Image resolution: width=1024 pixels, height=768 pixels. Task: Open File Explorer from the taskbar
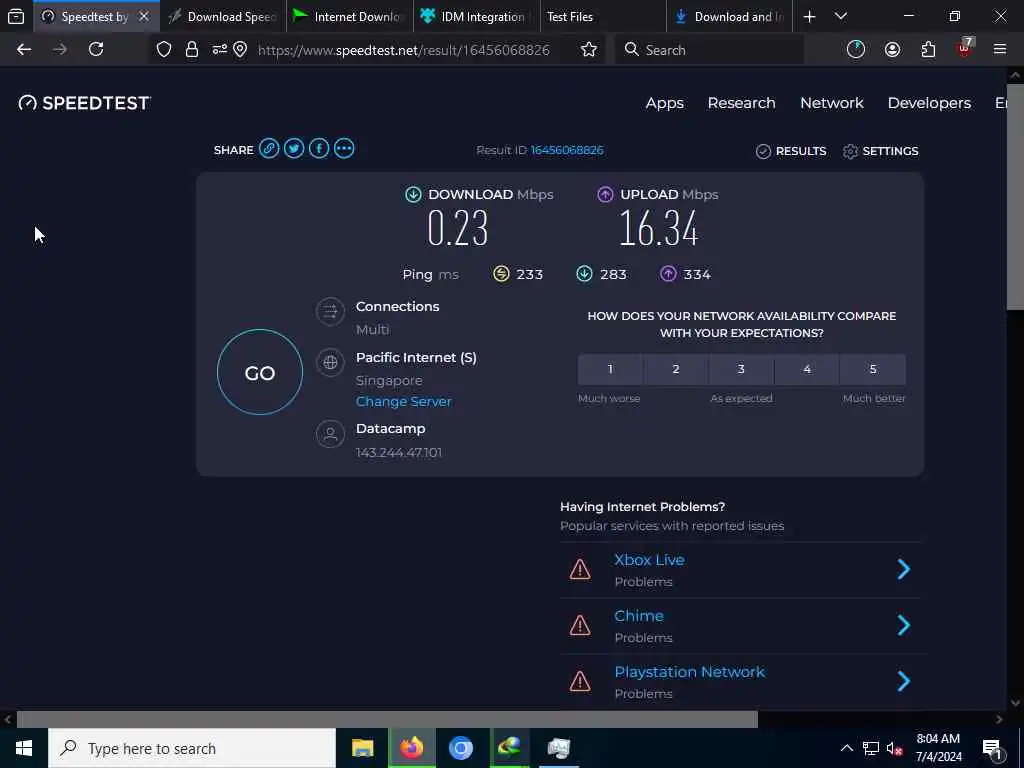362,748
